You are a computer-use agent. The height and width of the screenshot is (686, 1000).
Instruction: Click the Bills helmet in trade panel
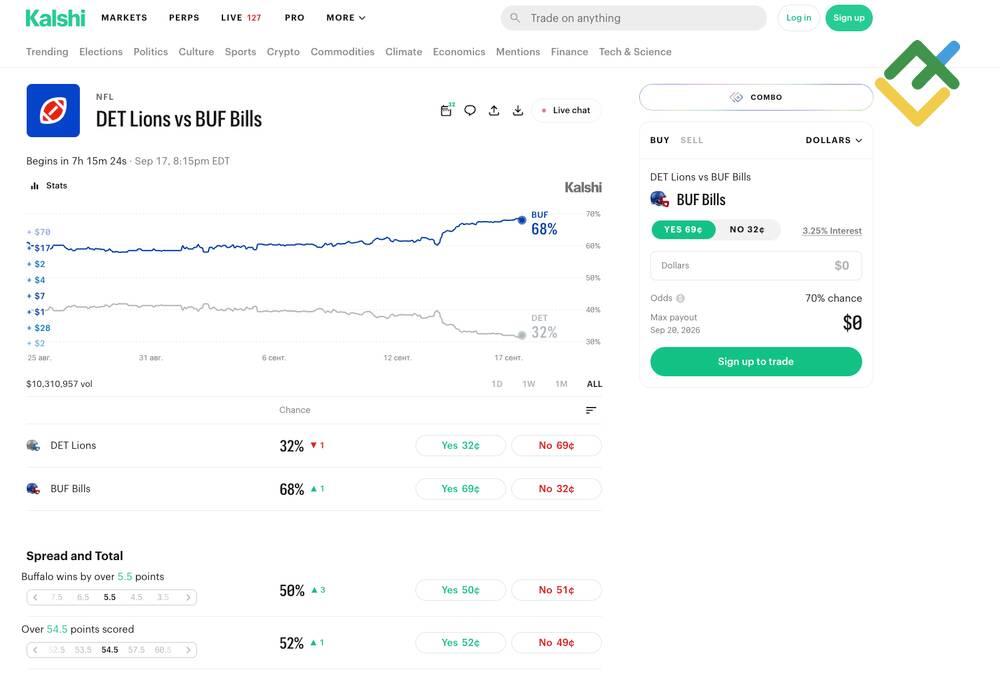coord(659,199)
